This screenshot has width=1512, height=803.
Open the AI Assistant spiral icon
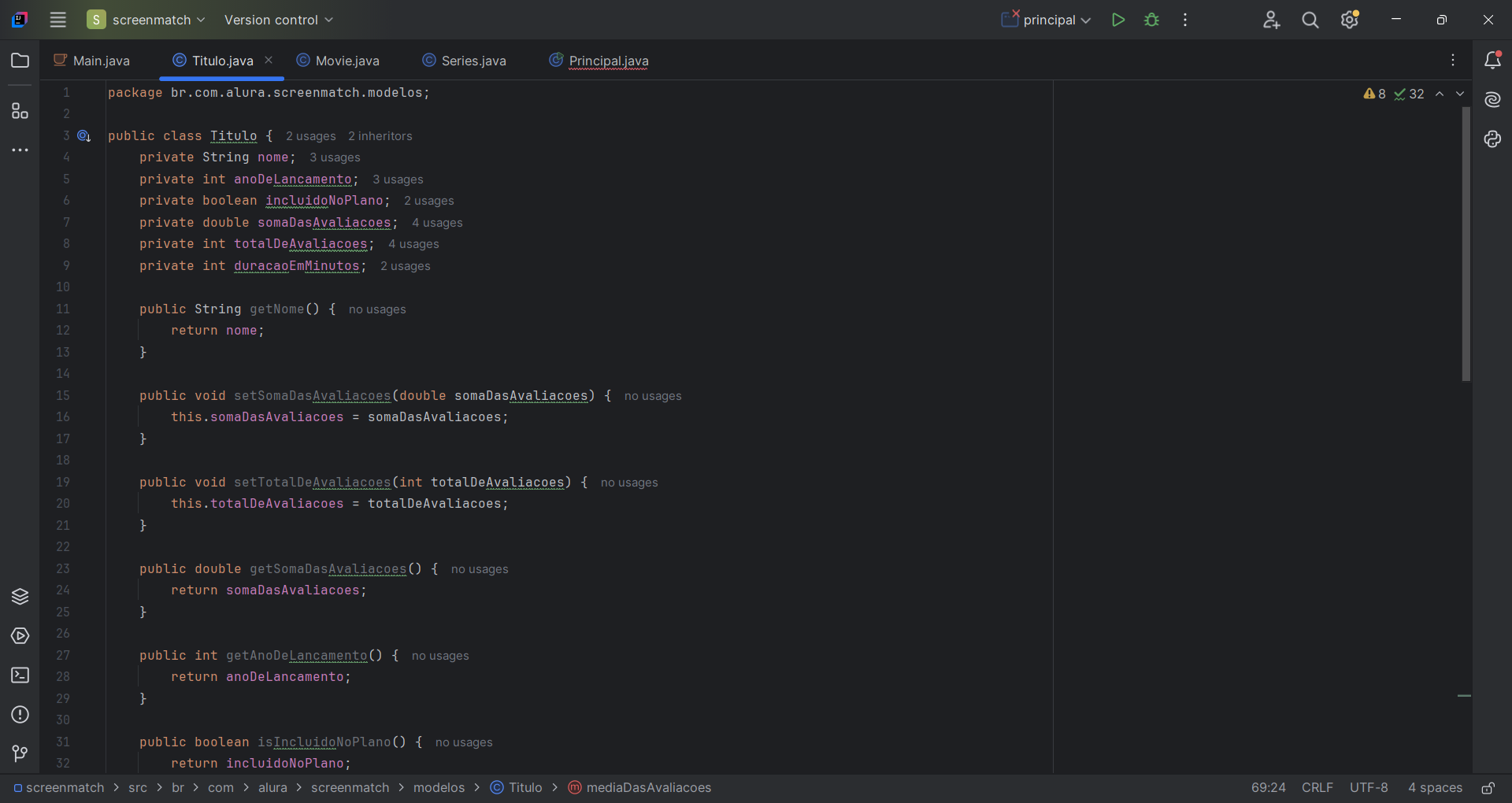click(x=1492, y=99)
